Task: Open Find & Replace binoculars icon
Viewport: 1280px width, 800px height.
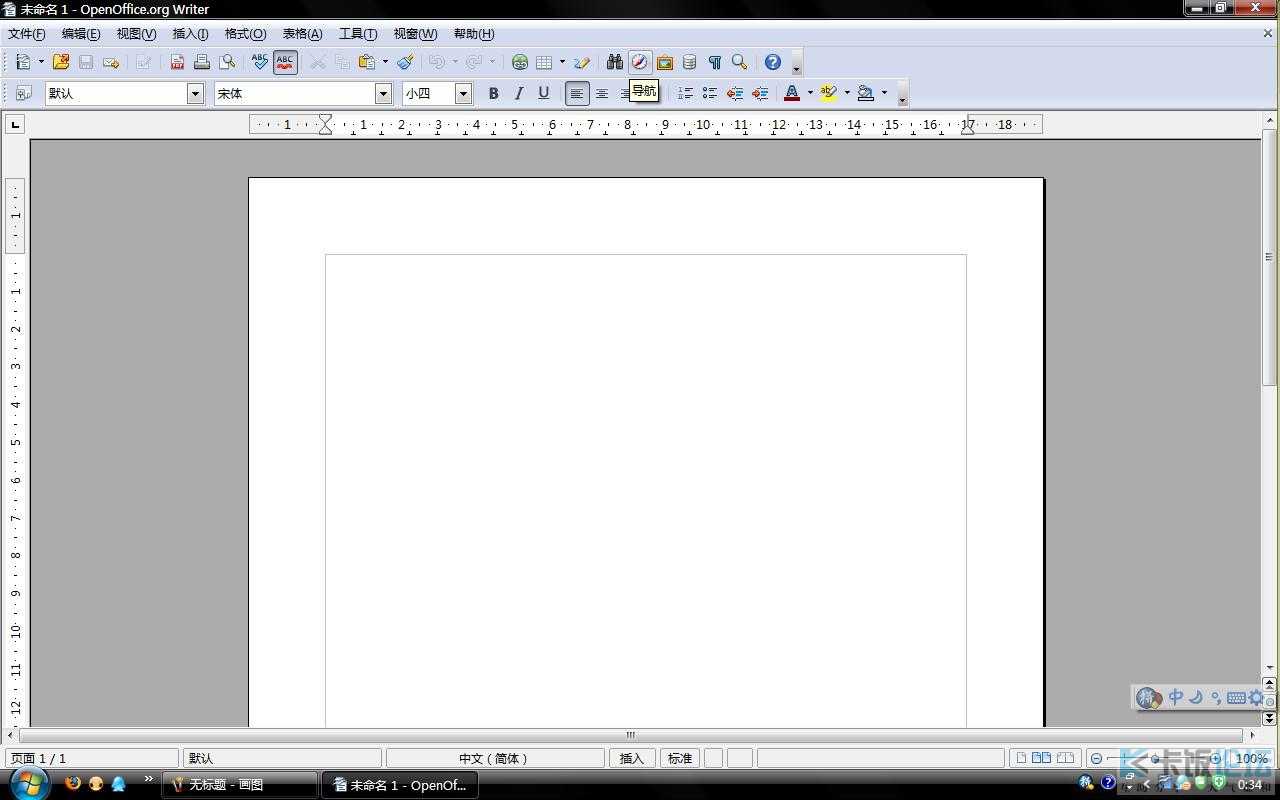Action: pos(615,62)
